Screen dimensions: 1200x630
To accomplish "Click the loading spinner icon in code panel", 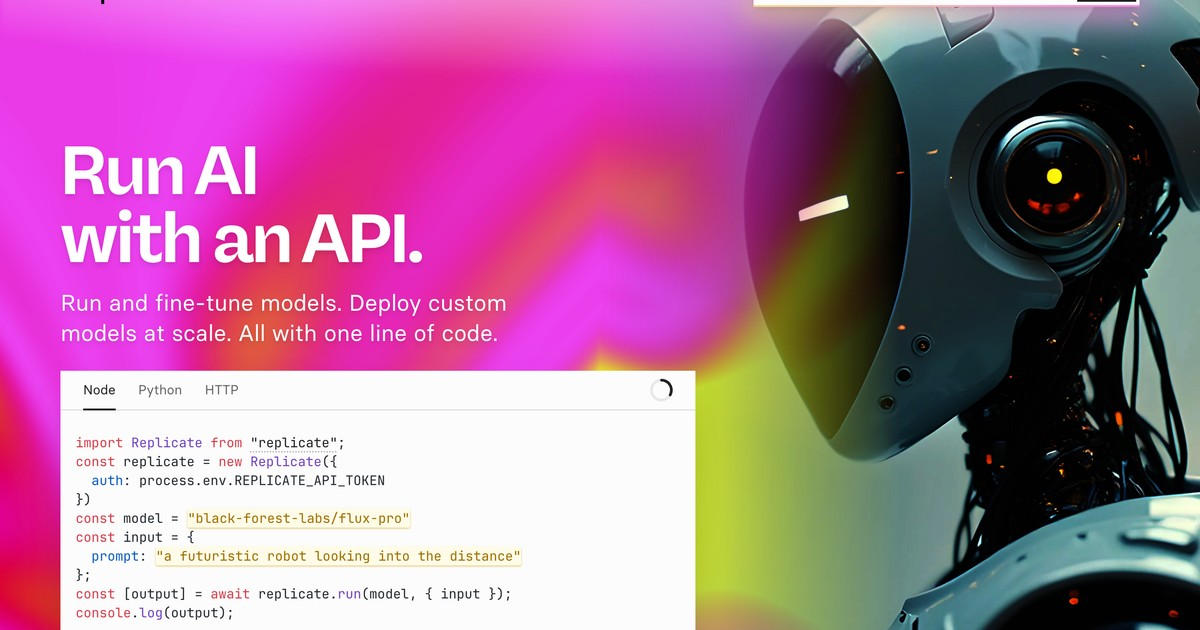I will pyautogui.click(x=661, y=390).
